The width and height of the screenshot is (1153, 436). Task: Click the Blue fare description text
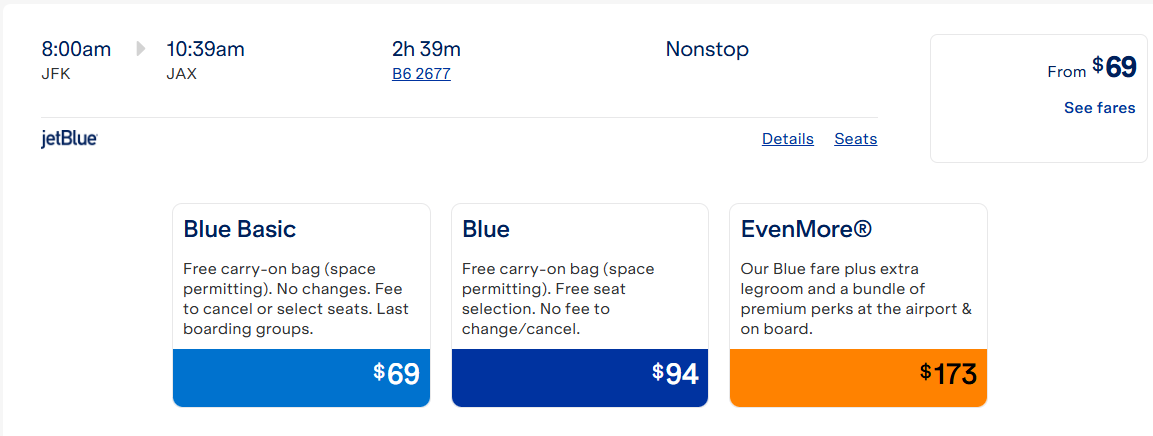click(x=558, y=299)
